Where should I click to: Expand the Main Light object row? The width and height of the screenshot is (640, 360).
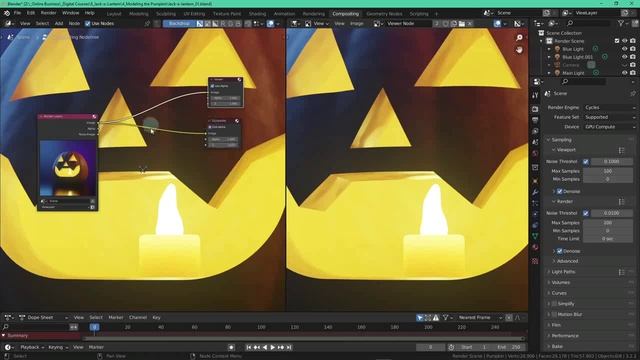pyautogui.click(x=549, y=73)
